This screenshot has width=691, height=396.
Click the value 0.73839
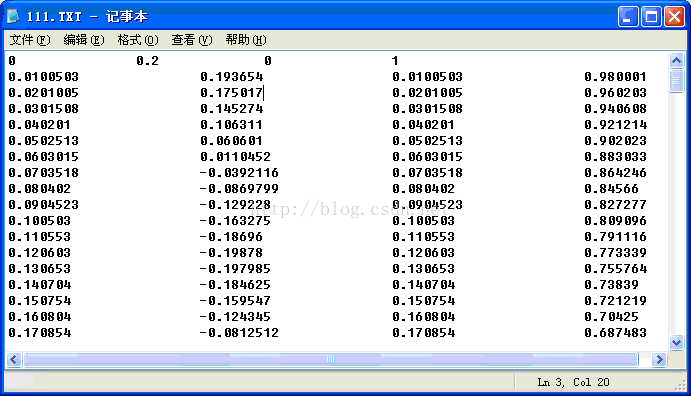(x=612, y=285)
